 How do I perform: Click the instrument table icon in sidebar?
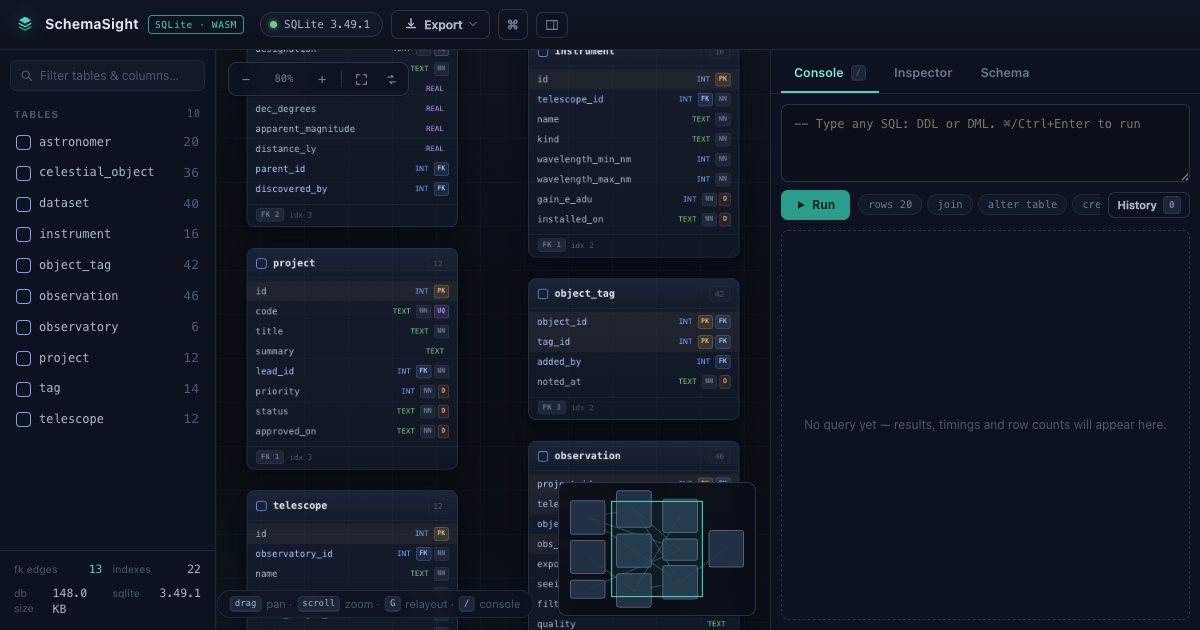point(24,234)
